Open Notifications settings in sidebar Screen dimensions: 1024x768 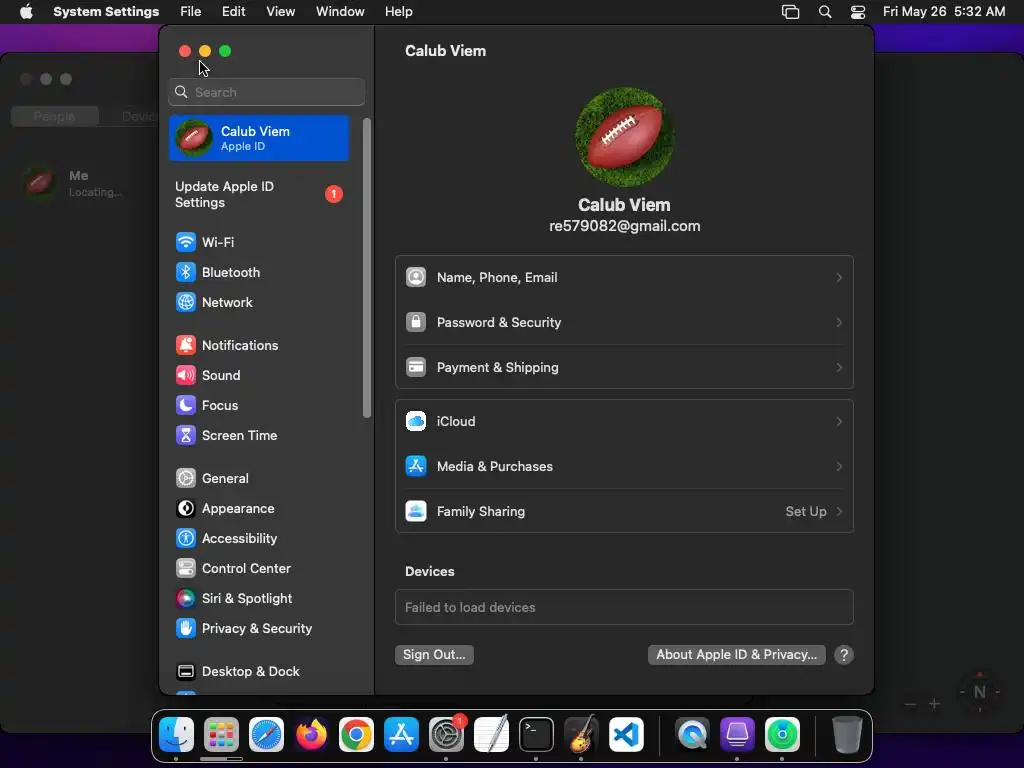click(259, 345)
